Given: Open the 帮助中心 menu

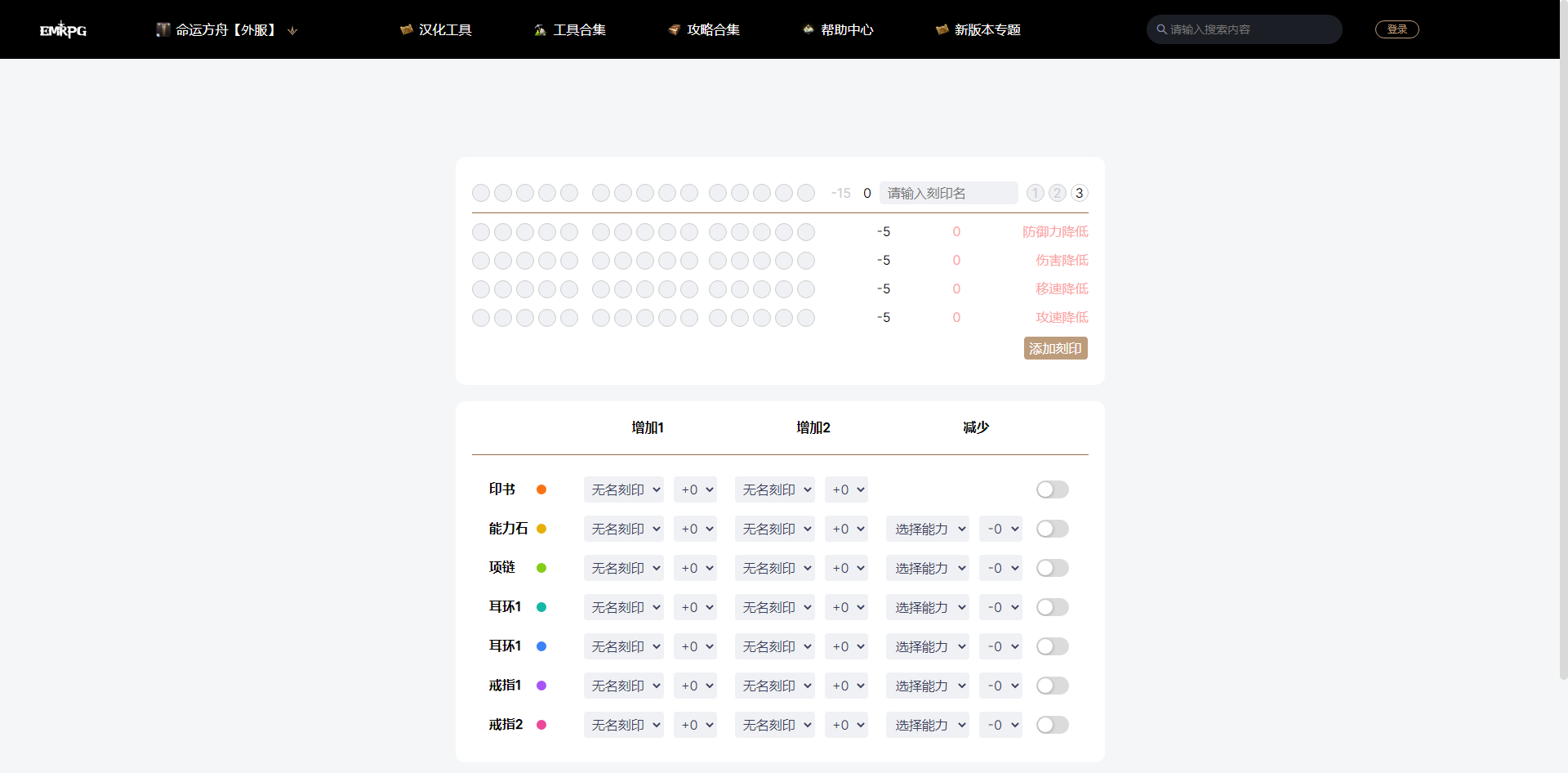Looking at the screenshot, I should 847,29.
